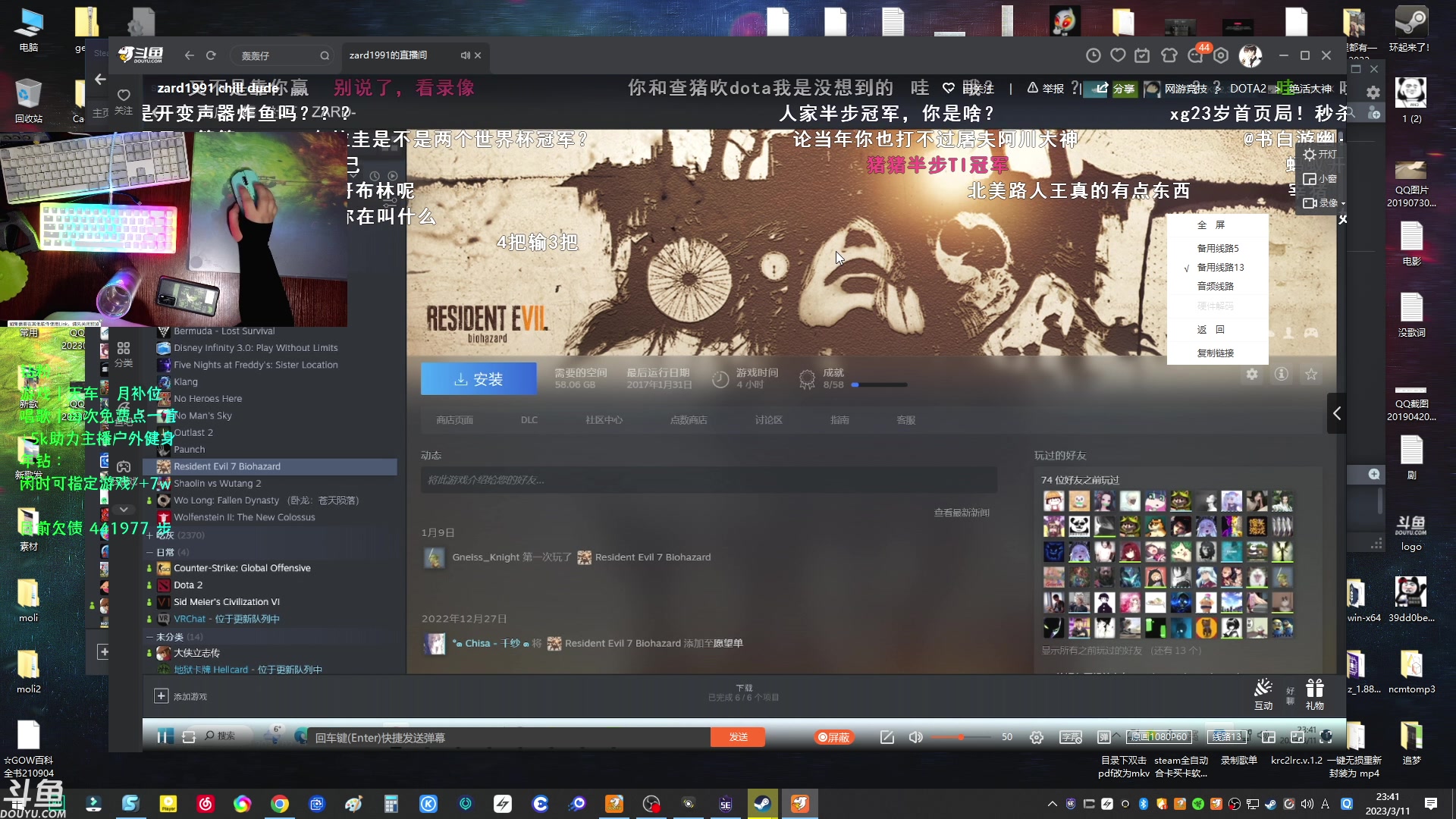Viewport: 1456px width, 819px height.
Task: Mute player volume speaker icon
Action: [x=915, y=737]
